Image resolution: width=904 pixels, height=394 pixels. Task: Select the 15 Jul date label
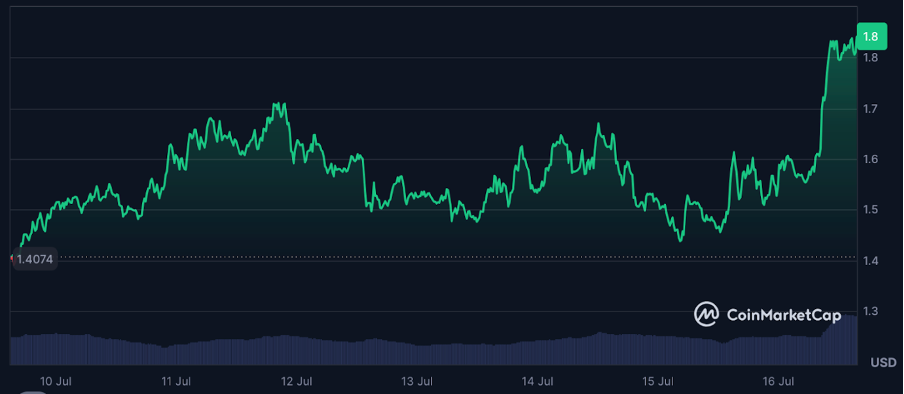658,381
